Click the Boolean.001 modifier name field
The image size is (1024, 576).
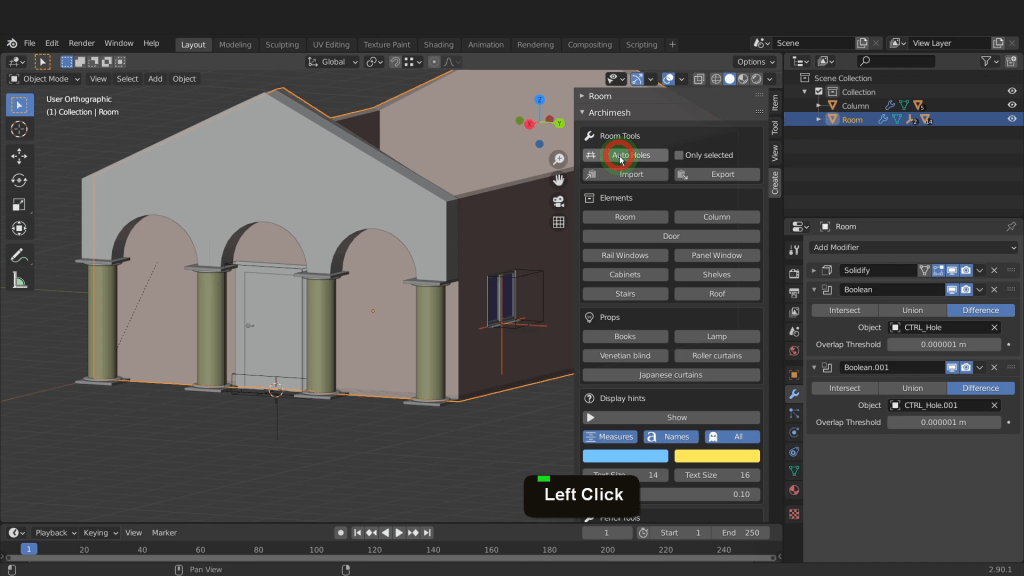point(892,367)
